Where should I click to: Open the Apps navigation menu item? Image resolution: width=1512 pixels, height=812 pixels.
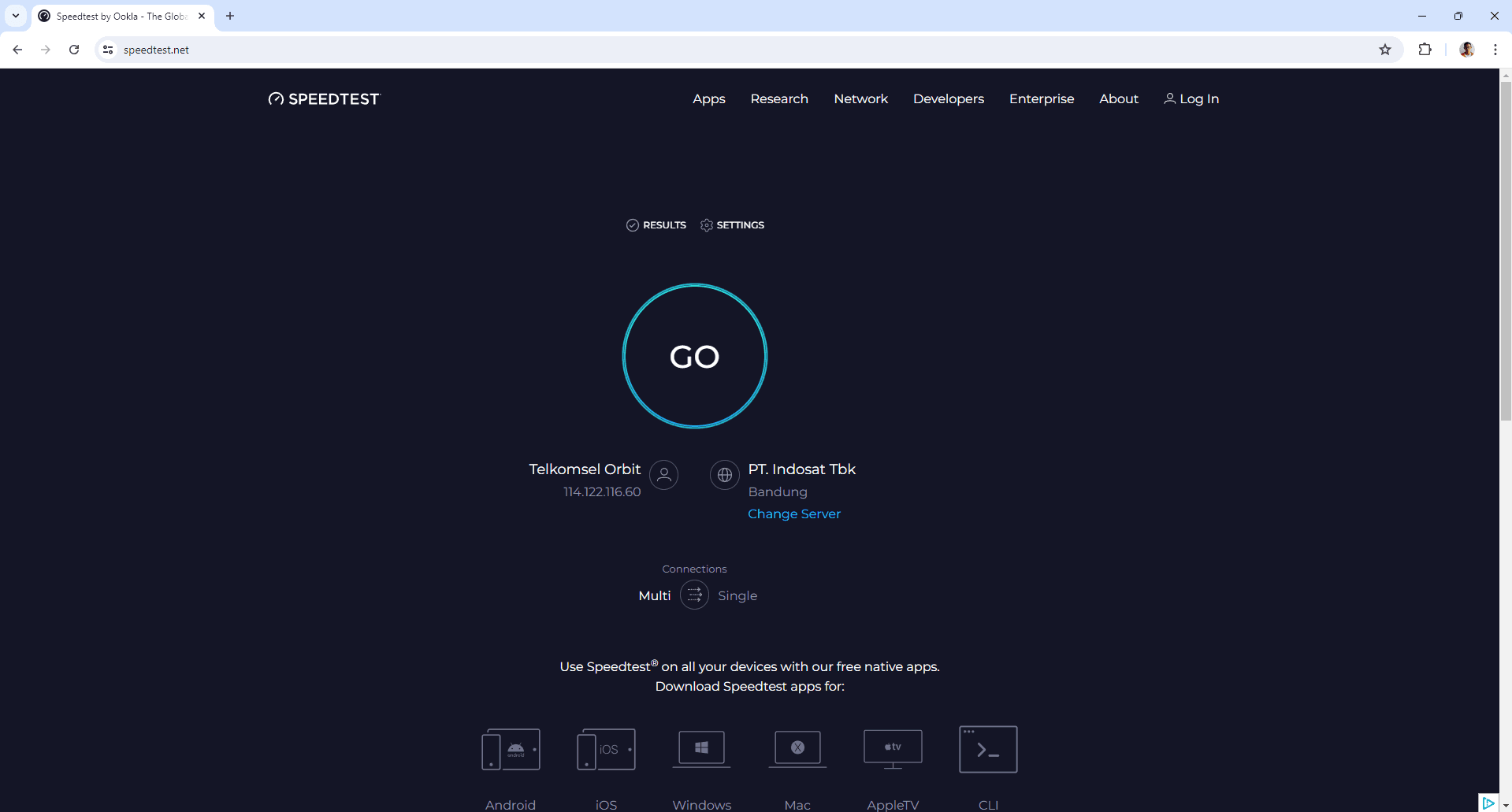(x=708, y=99)
